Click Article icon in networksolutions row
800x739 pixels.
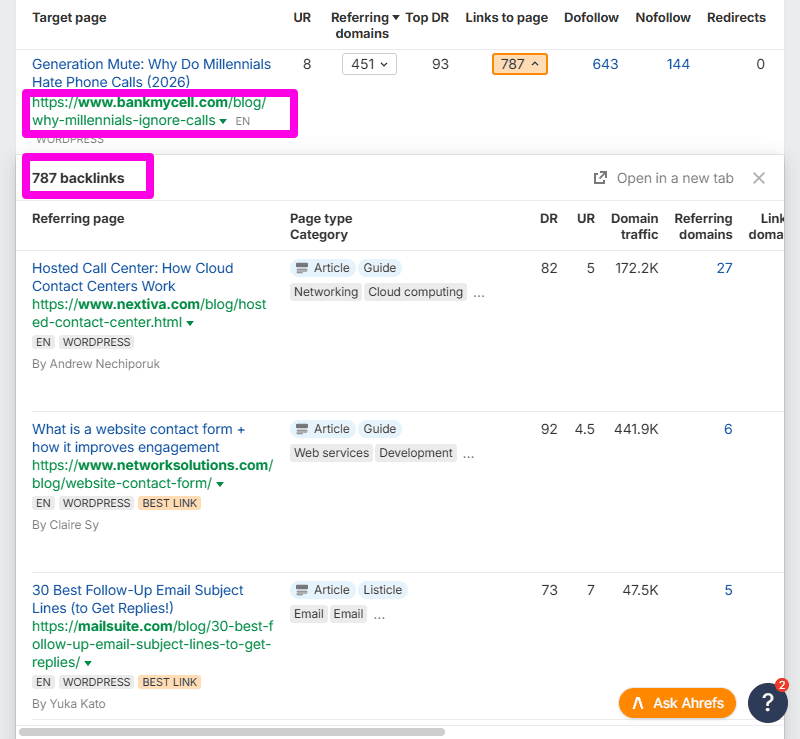click(x=302, y=429)
